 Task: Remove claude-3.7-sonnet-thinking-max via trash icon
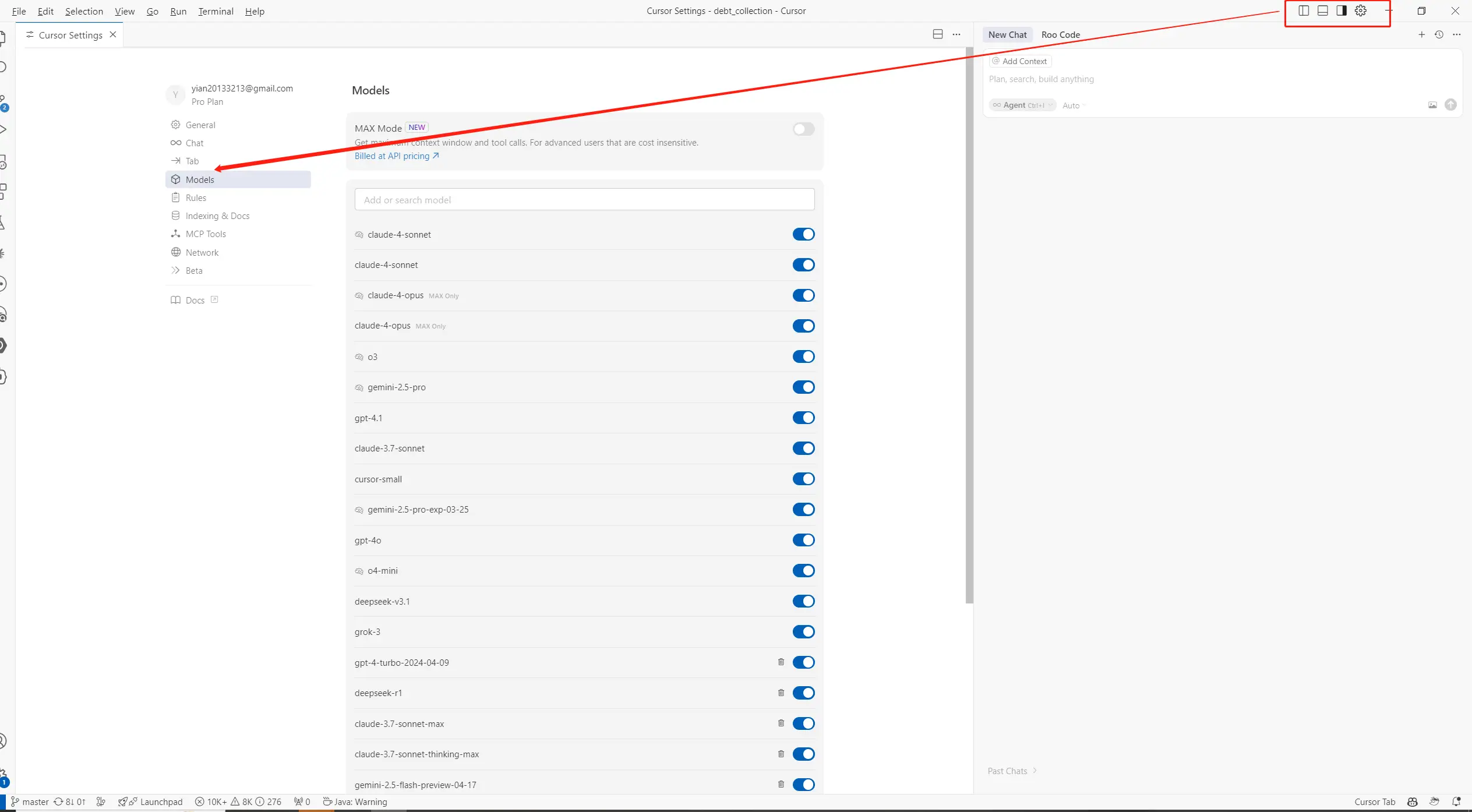(781, 754)
